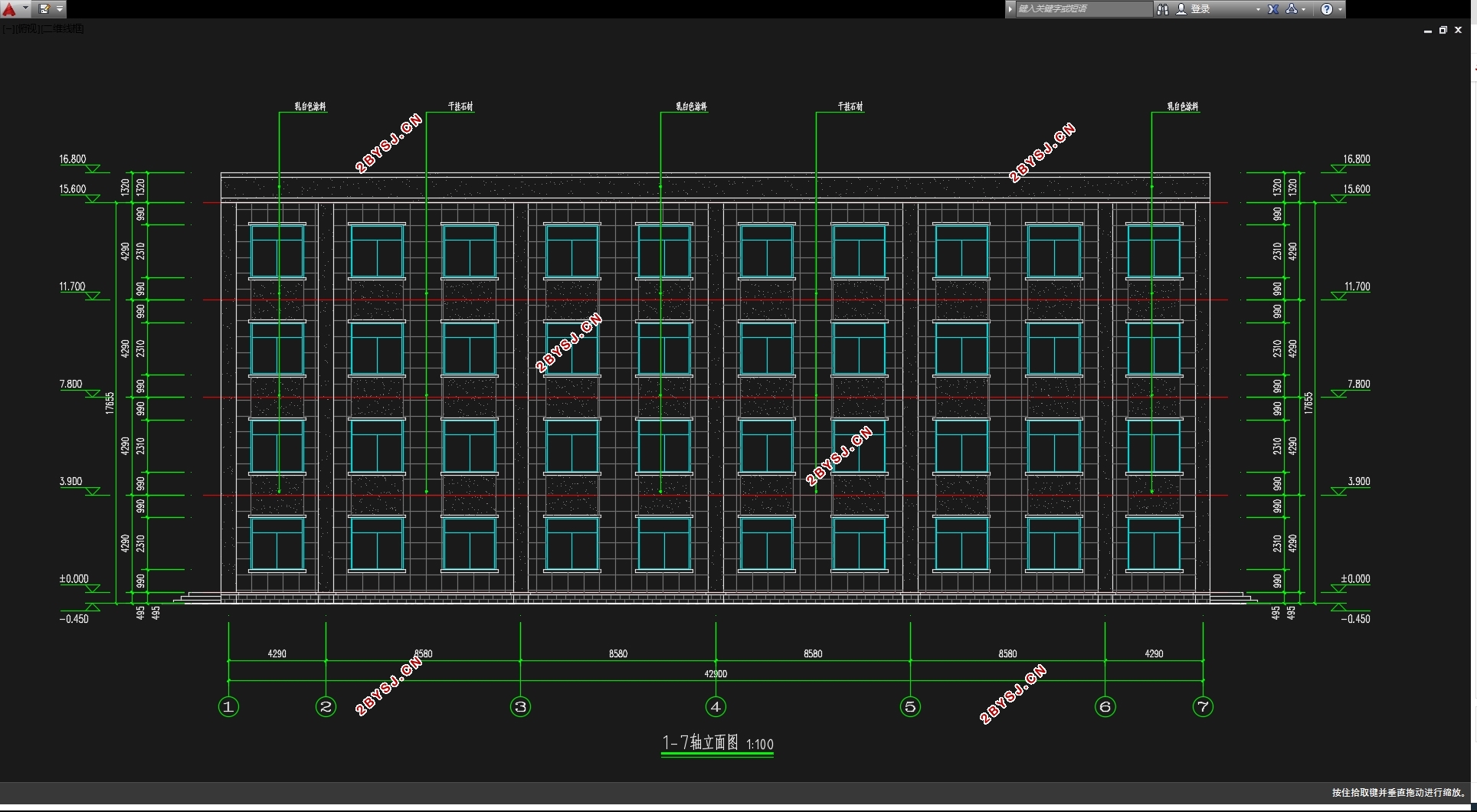Select the 1-7轴立面图 drawing title
Image resolution: width=1477 pixels, height=812 pixels.
point(700,742)
